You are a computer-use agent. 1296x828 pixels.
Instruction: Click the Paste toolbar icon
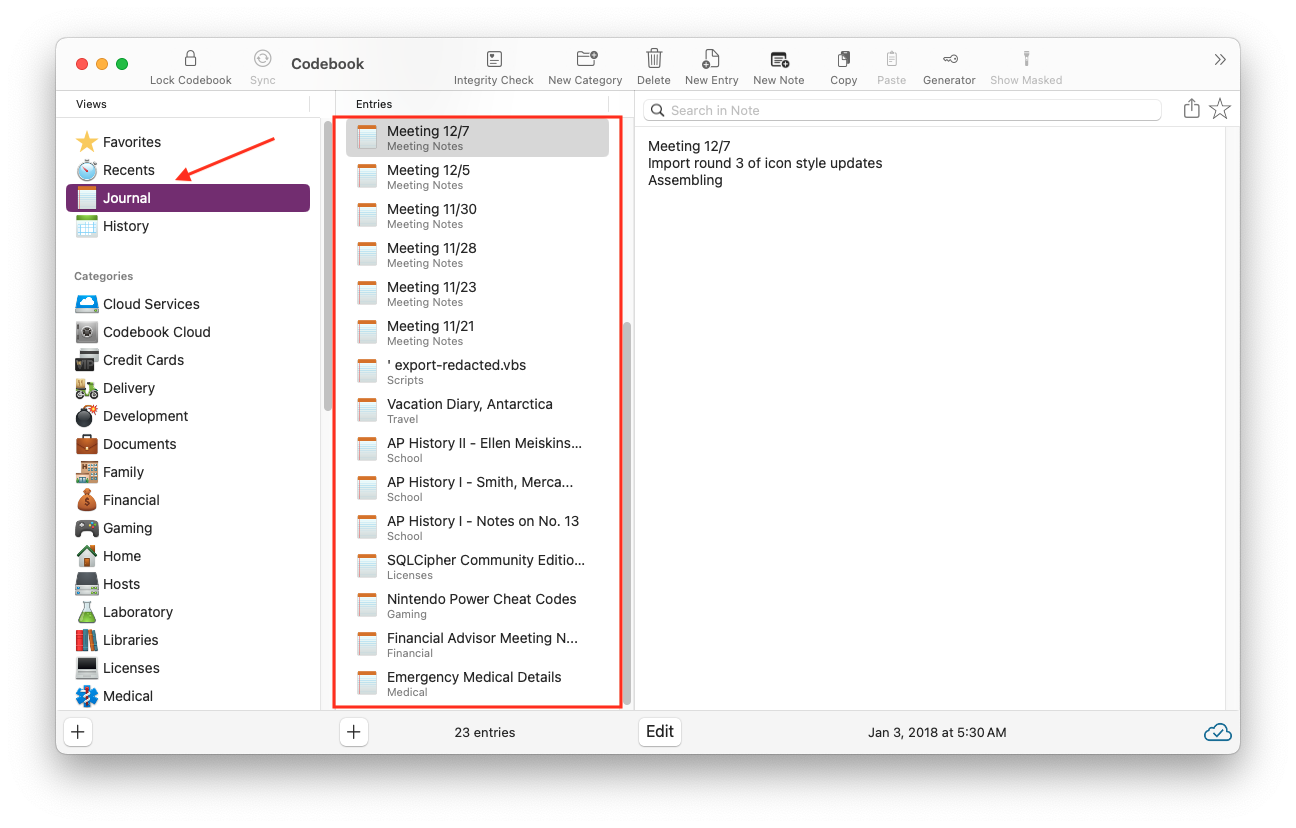coord(892,59)
